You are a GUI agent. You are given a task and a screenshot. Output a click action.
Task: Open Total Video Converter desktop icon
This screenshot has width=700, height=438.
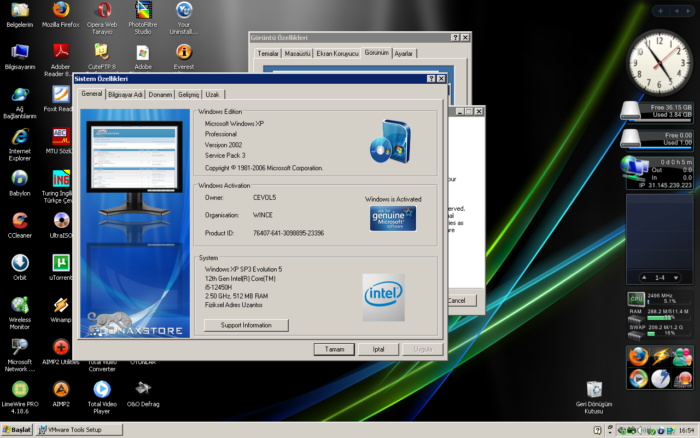coord(102,366)
